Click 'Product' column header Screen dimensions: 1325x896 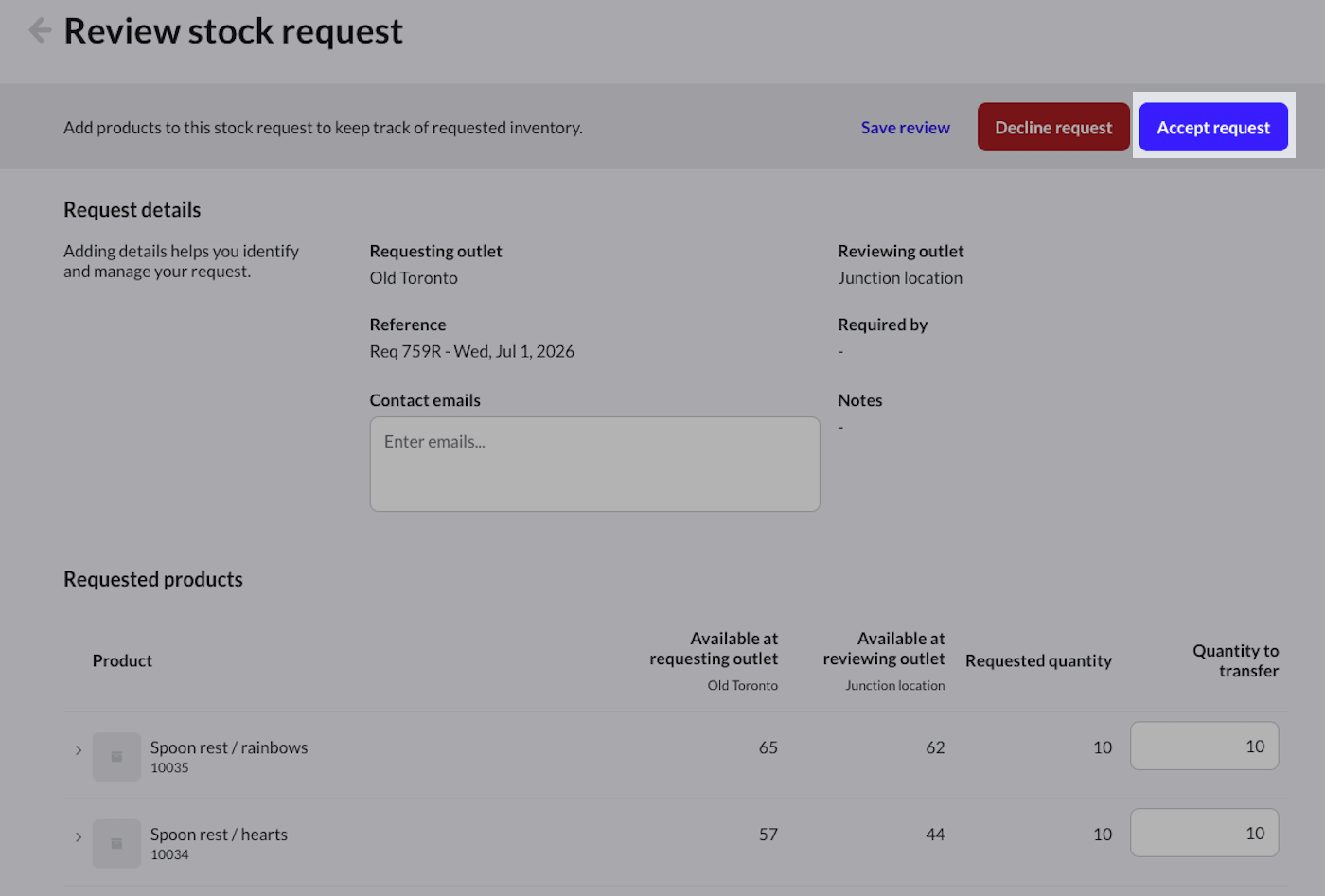point(122,661)
